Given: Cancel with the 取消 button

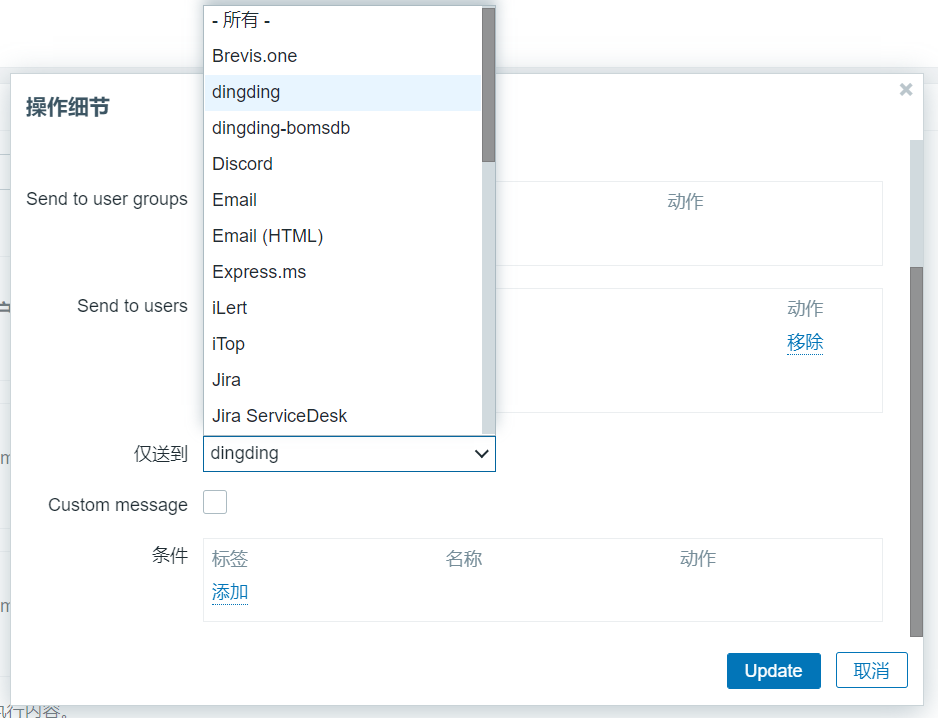Looking at the screenshot, I should [x=872, y=671].
